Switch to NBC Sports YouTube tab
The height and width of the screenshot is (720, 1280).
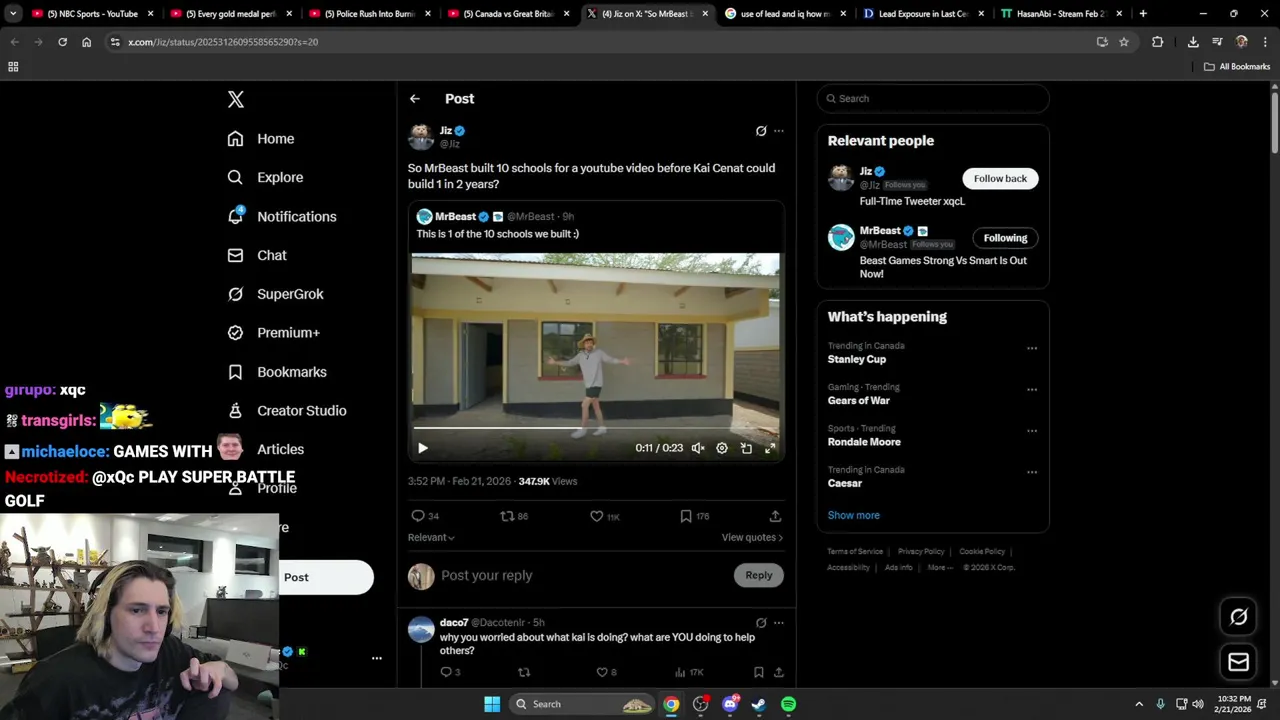click(x=93, y=14)
